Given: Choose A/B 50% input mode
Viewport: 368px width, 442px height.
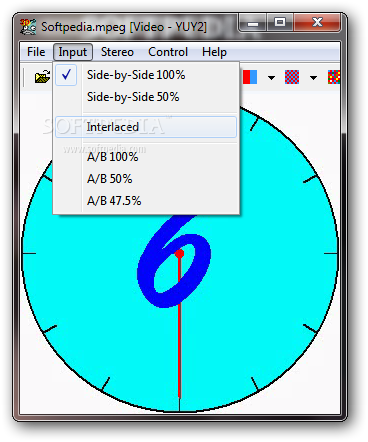Looking at the screenshot, I should click(146, 179).
